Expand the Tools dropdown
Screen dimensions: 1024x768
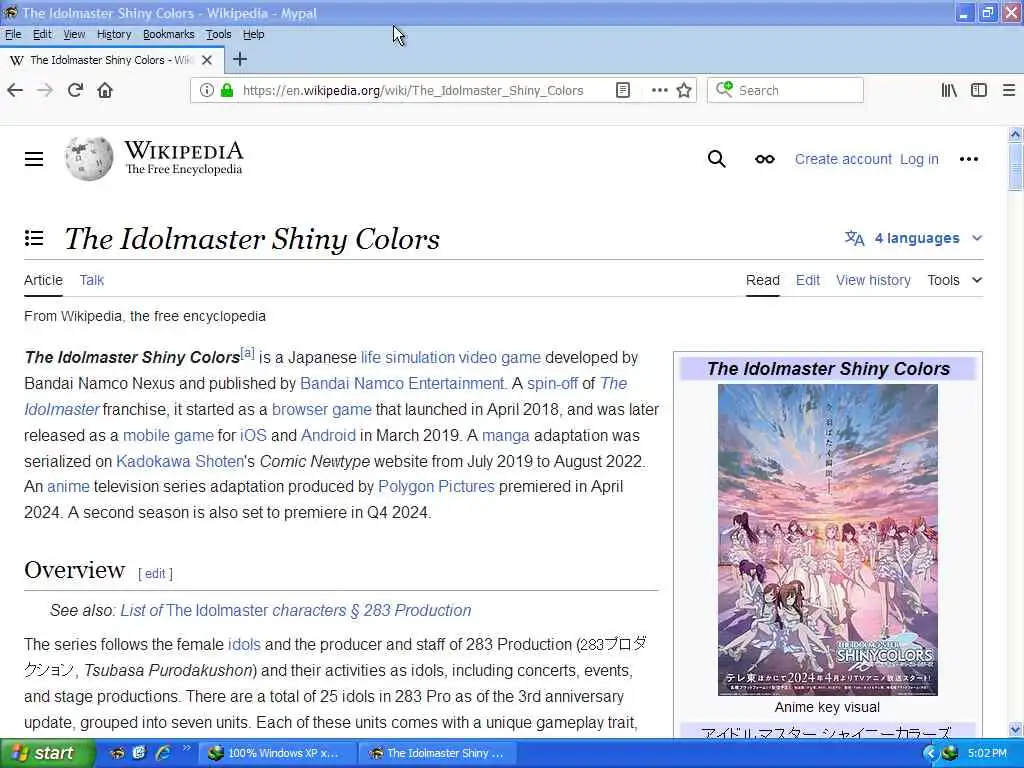coord(955,280)
